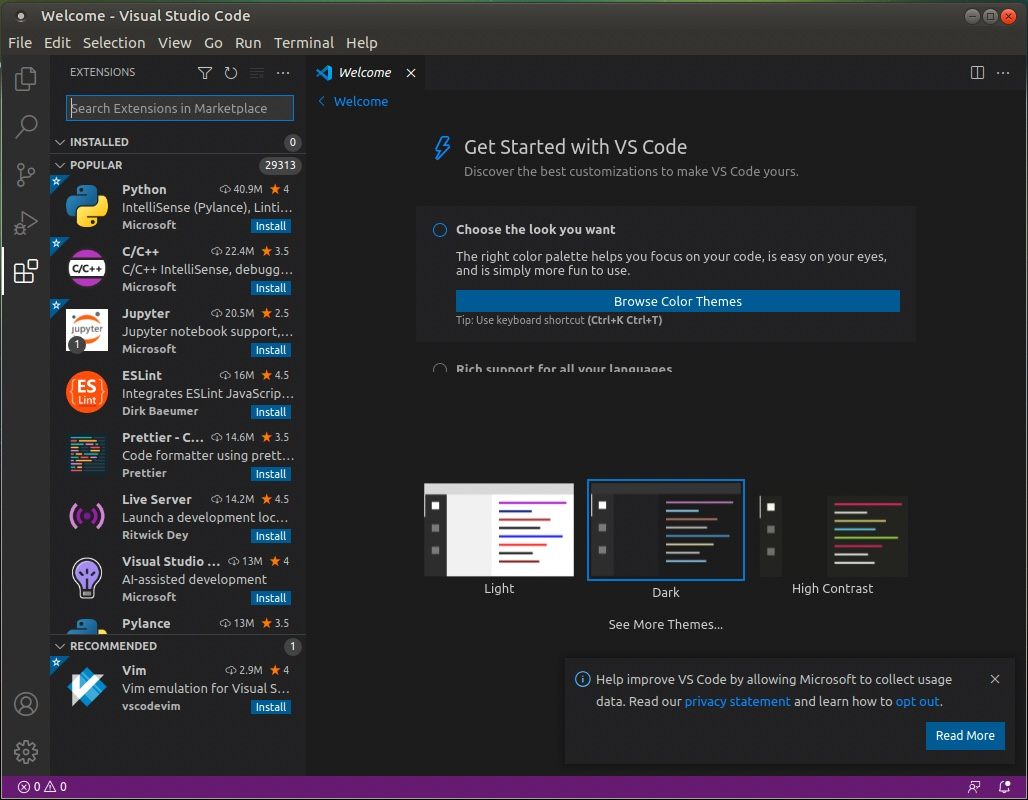
Task: Choose the Light theme thumbnail
Action: (x=499, y=530)
